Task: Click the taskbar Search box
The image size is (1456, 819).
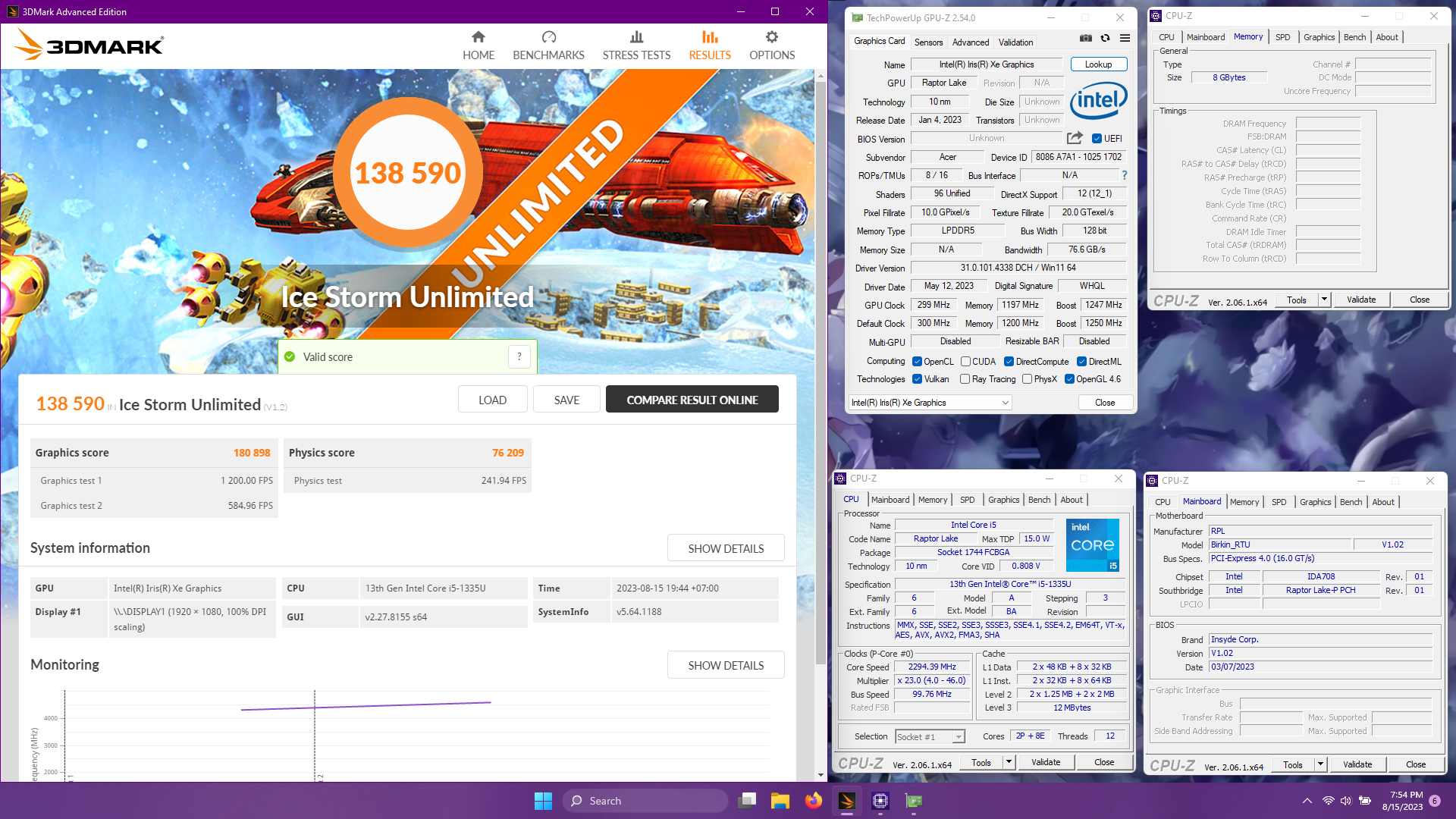Action: 645,801
